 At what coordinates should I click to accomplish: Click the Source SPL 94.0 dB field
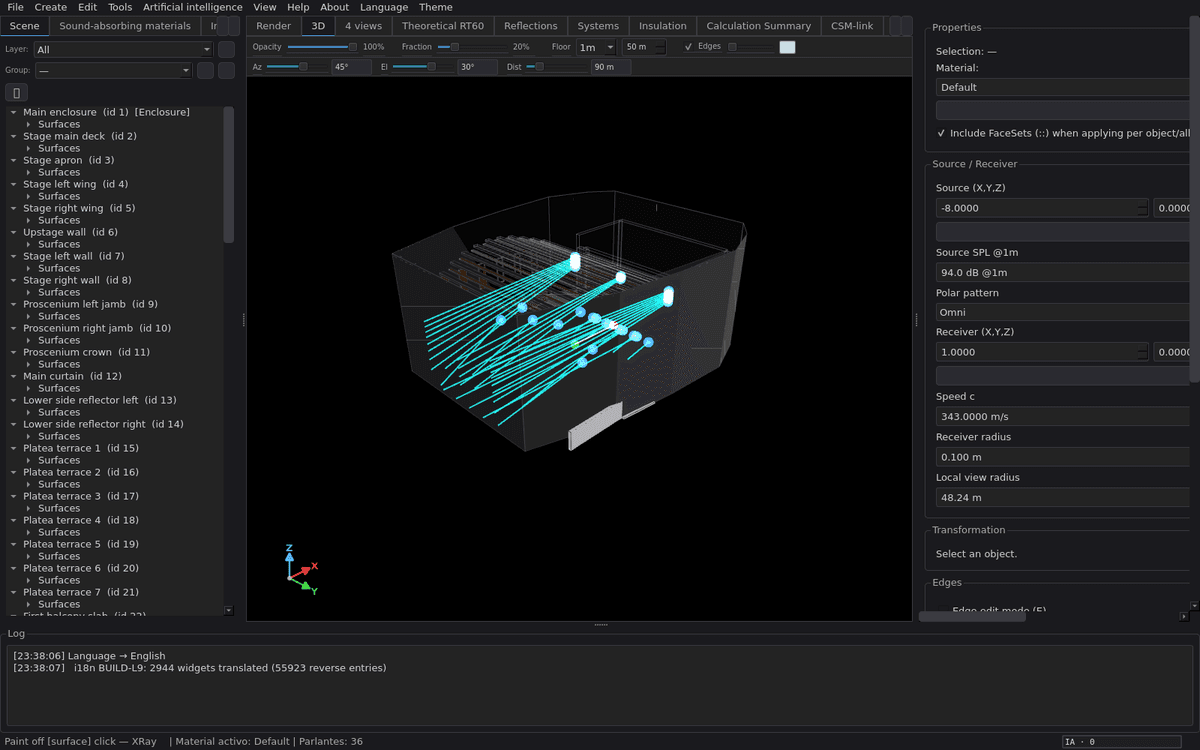[x=1062, y=272]
